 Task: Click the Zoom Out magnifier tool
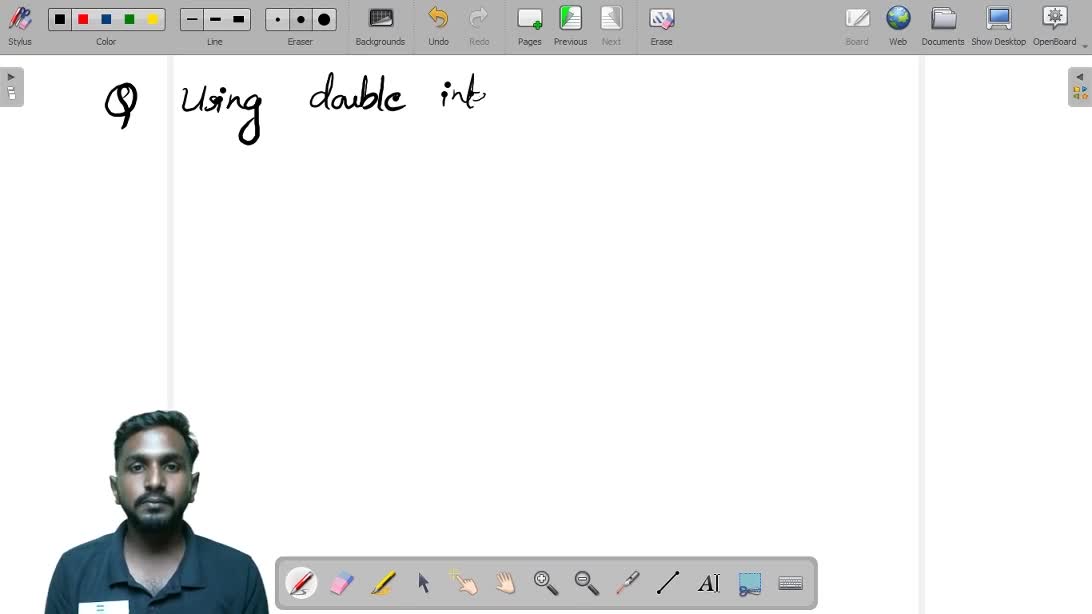587,583
